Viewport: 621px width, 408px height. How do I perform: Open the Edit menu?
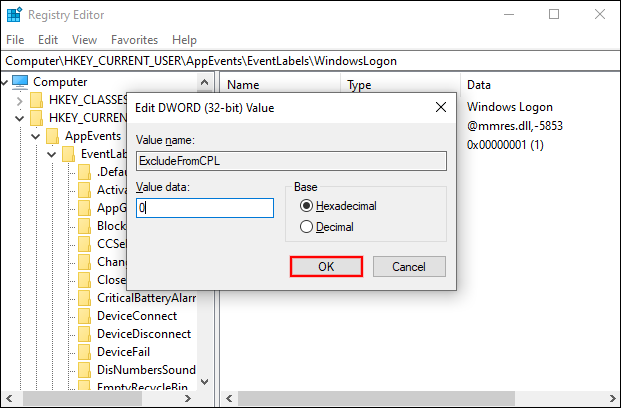point(48,40)
